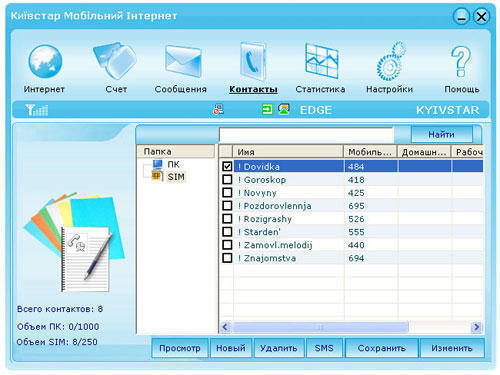Uncheck the Dovidka contact checkbox

coord(227,166)
